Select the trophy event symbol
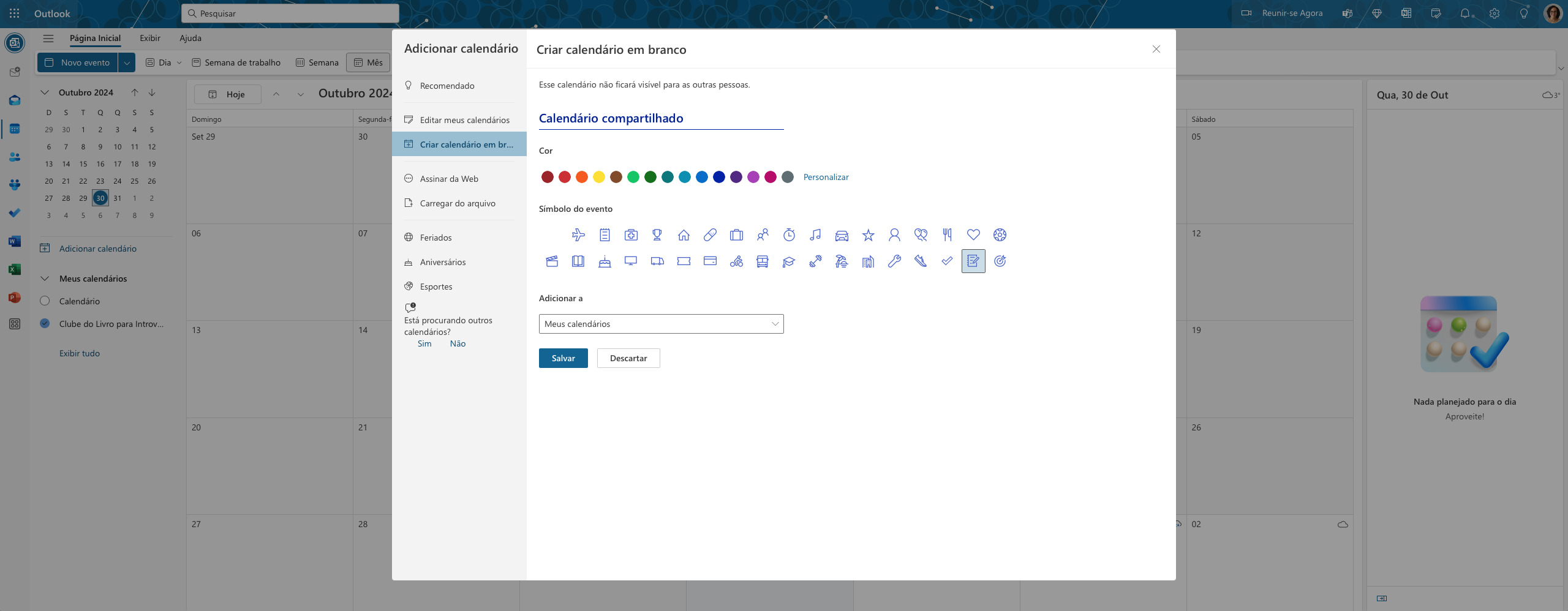 [657, 234]
